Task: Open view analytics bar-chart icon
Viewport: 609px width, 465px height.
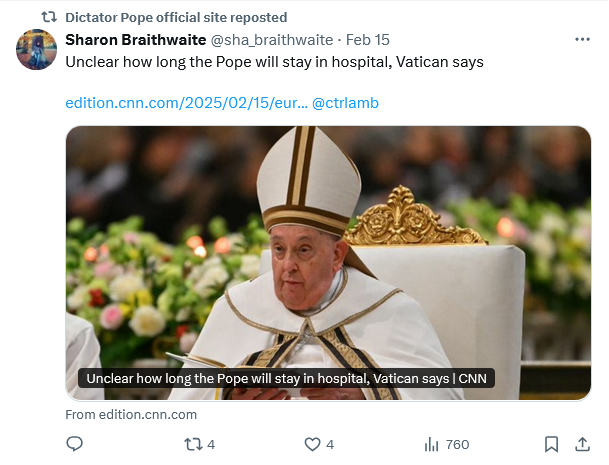Action: (x=432, y=444)
